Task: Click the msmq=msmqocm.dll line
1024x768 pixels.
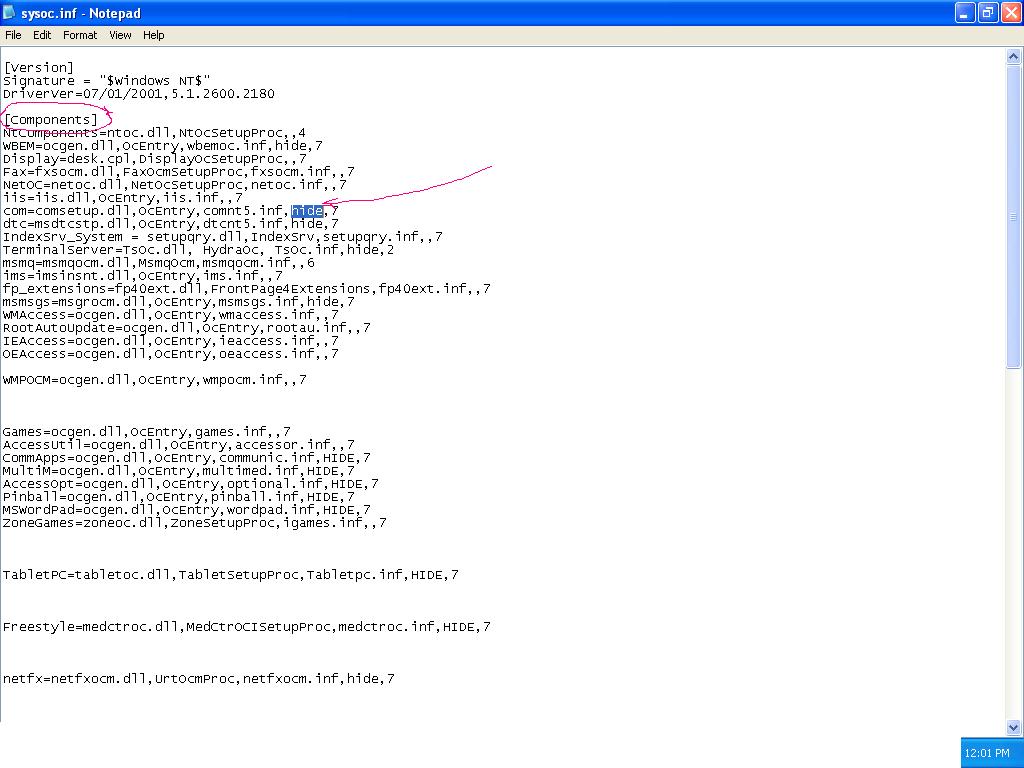Action: (x=159, y=263)
